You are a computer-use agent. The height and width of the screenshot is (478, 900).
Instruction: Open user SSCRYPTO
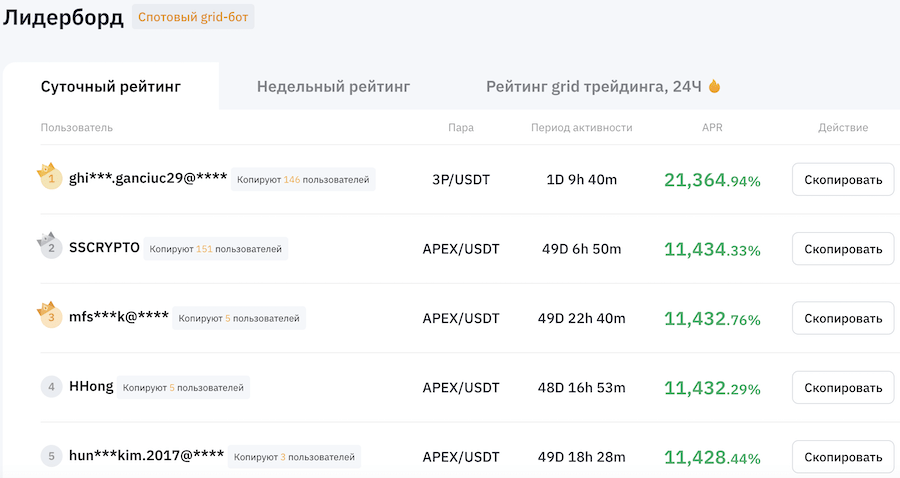point(104,248)
